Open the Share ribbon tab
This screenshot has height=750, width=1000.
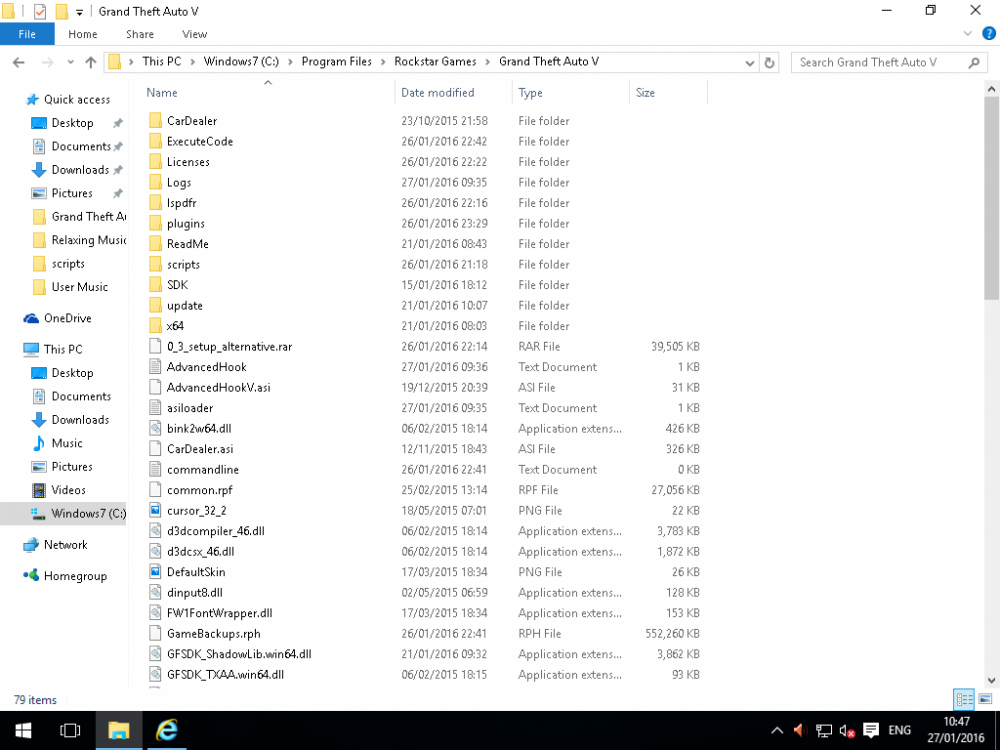(x=140, y=34)
